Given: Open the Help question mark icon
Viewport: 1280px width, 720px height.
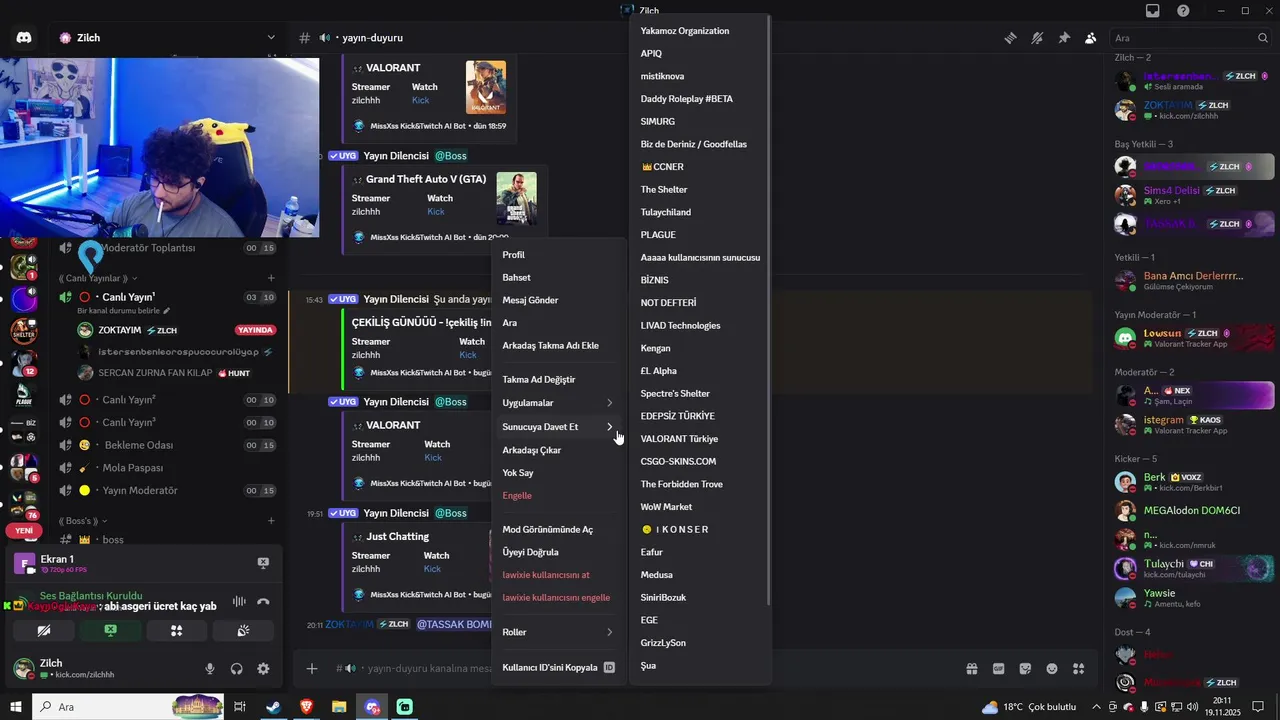Looking at the screenshot, I should pyautogui.click(x=1184, y=11).
